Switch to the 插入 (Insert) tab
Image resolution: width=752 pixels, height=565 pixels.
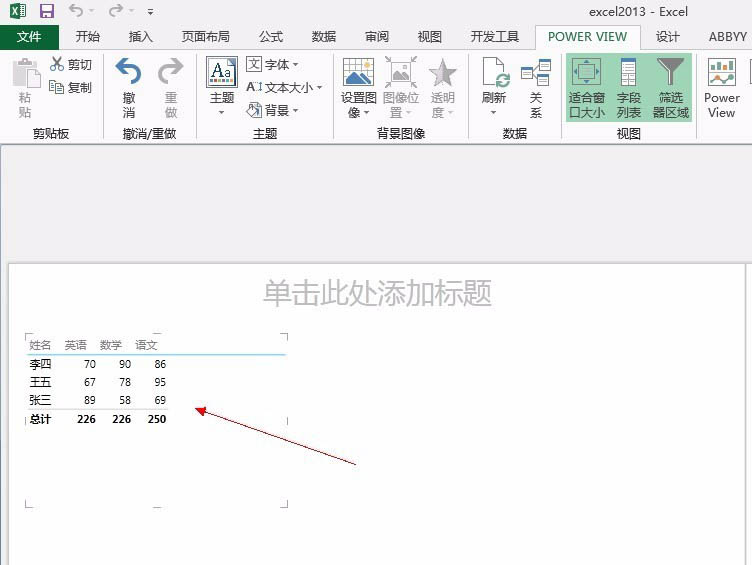point(141,37)
